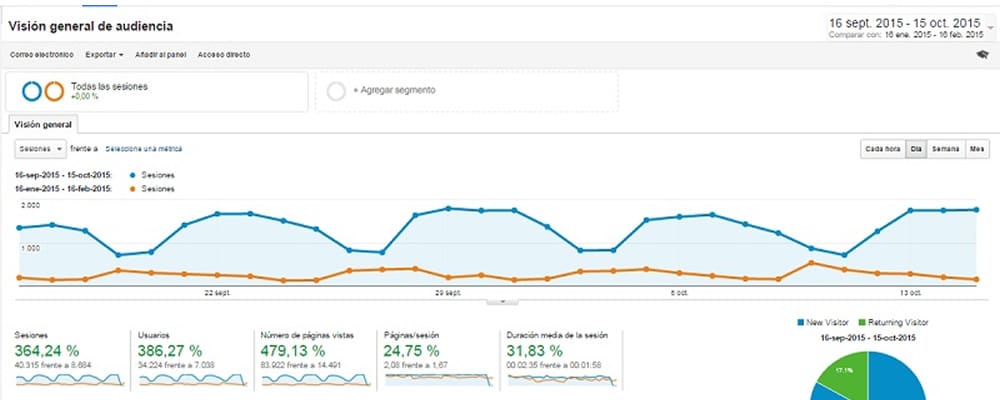Click Seleccione una métrica link
Screen dimensions: 1000x400
143,149
